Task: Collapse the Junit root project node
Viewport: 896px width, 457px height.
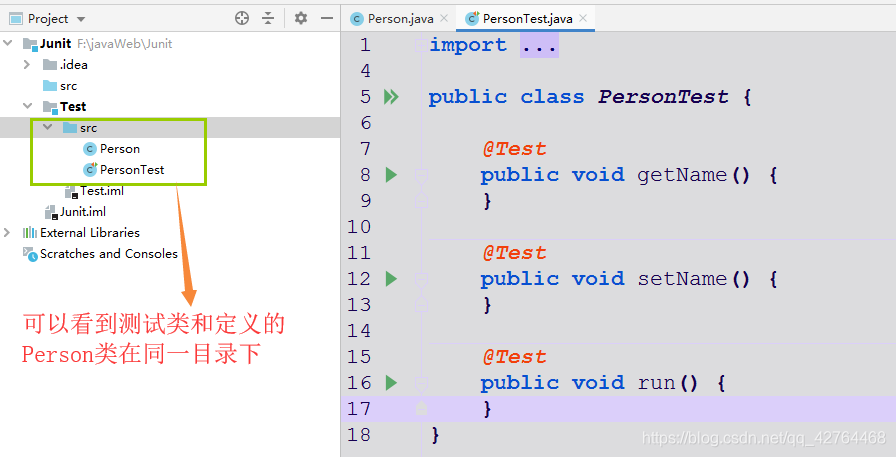Action: [8, 43]
